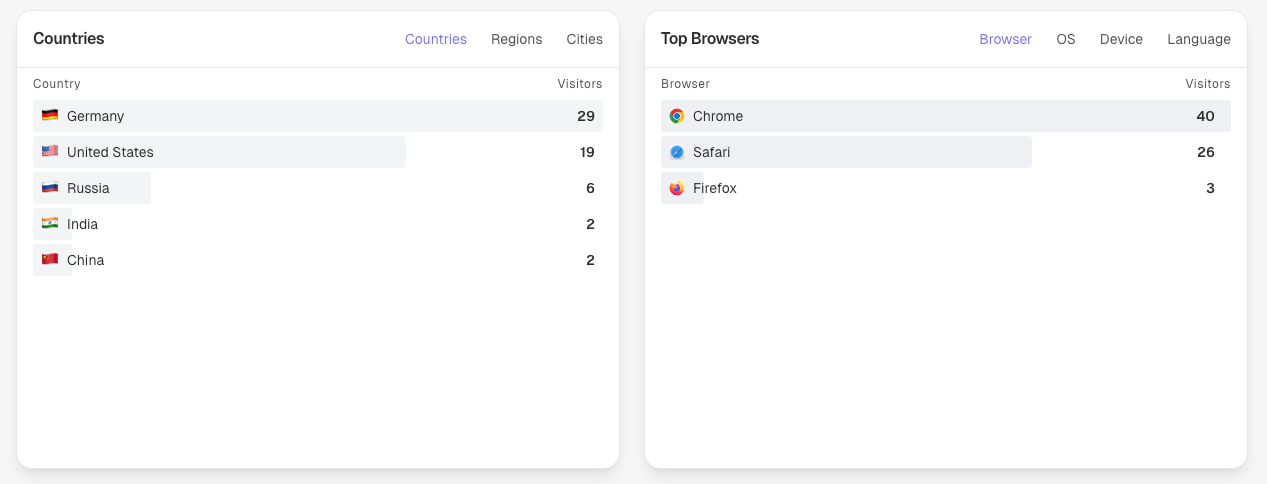
Task: Filter by Germany country name
Action: 95,116
